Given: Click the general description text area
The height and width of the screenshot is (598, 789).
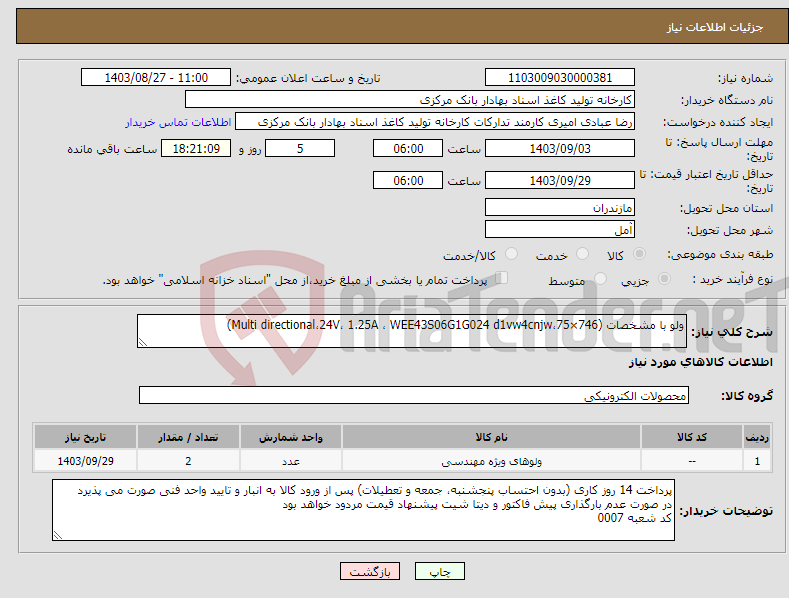Looking at the screenshot, I should coord(412,331).
